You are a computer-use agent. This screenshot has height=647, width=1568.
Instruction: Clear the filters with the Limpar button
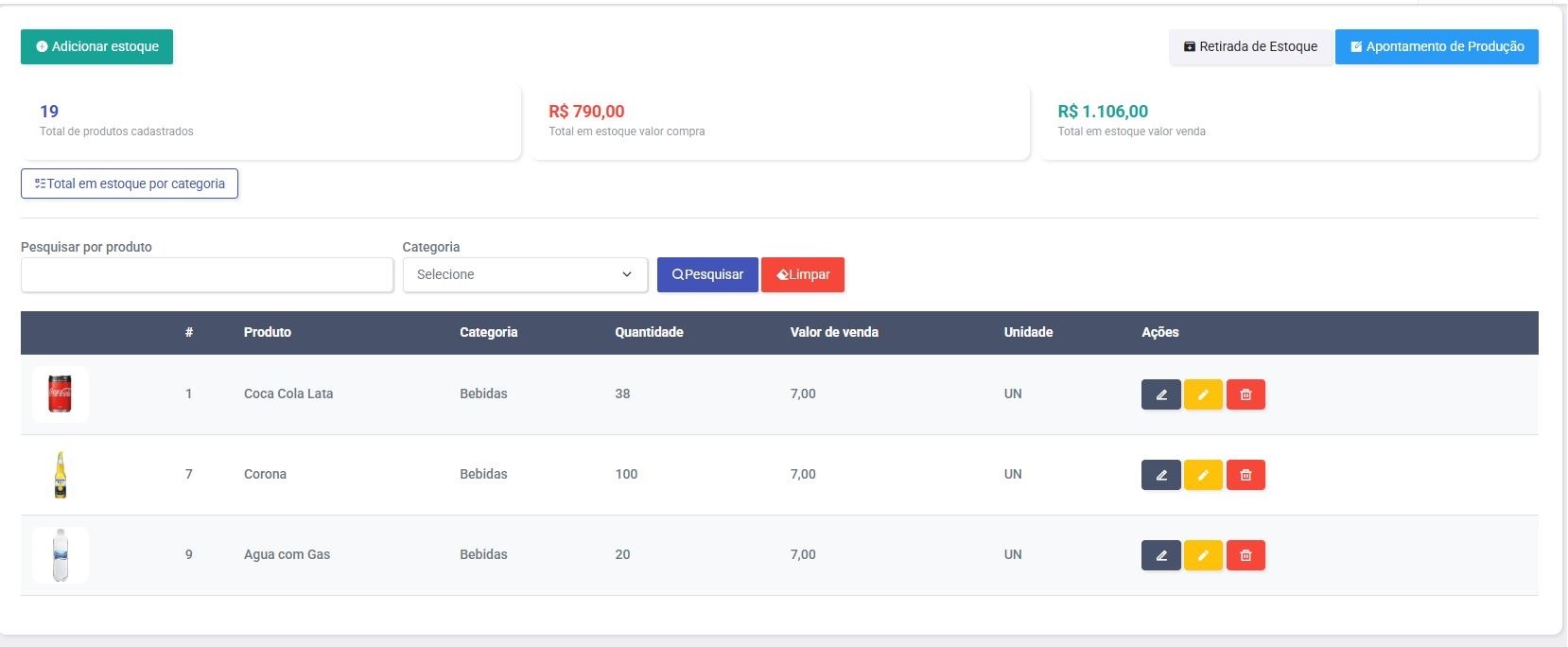click(802, 274)
